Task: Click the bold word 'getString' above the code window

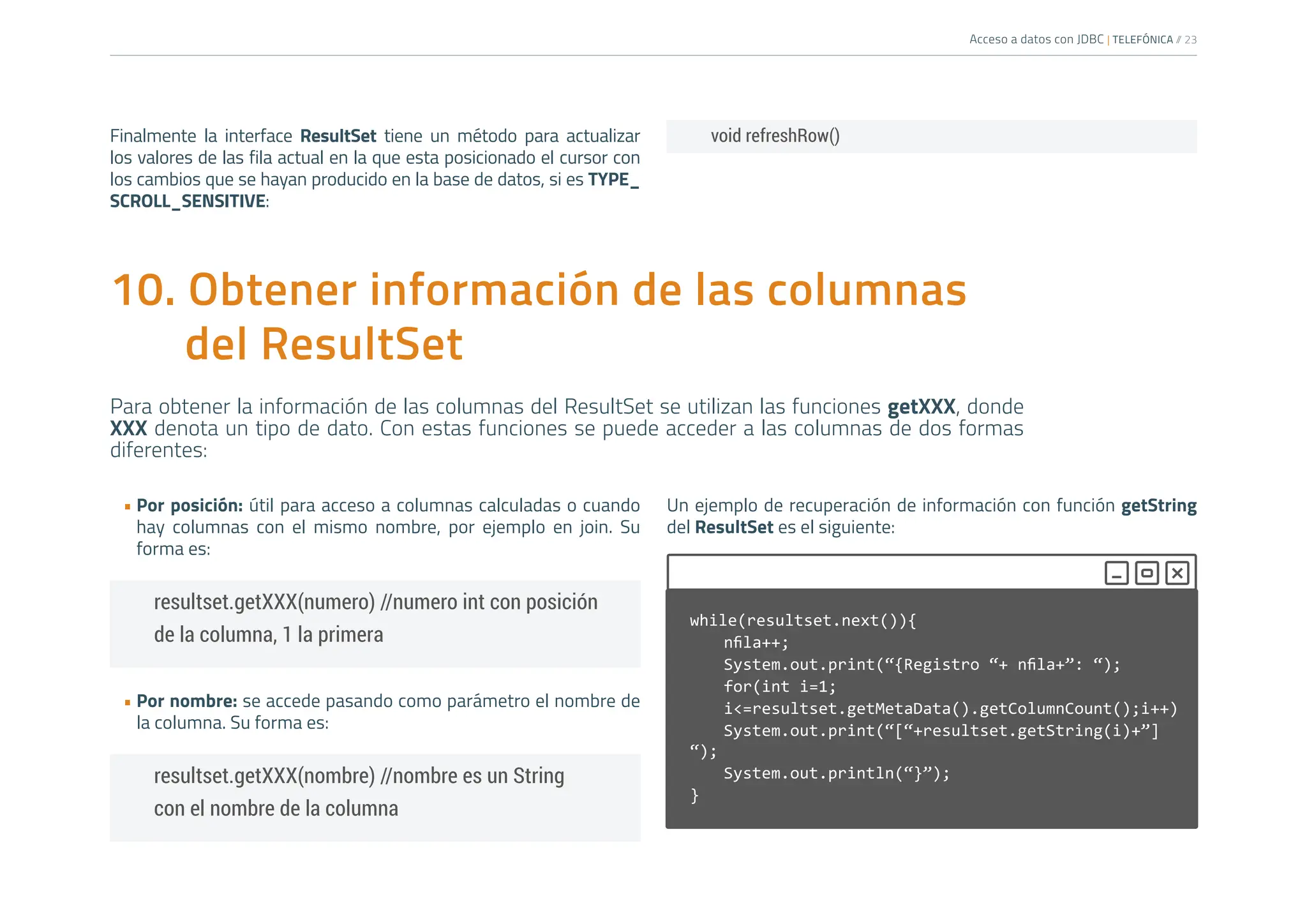Action: (x=1159, y=506)
